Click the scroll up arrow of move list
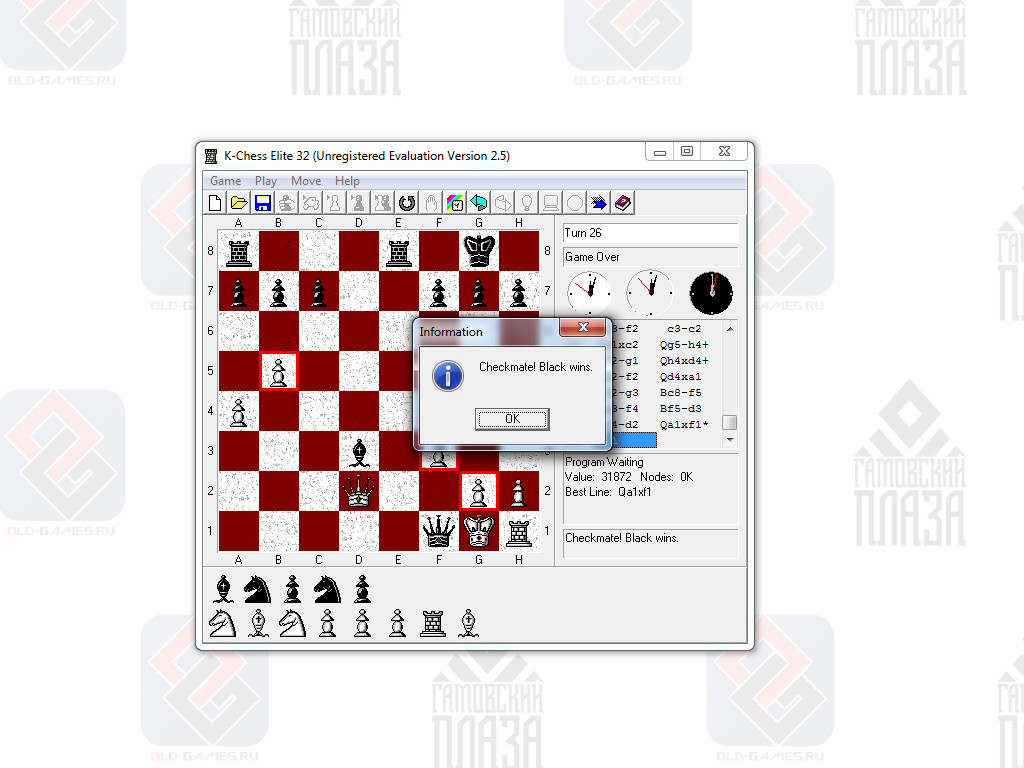1024x768 pixels. 730,329
